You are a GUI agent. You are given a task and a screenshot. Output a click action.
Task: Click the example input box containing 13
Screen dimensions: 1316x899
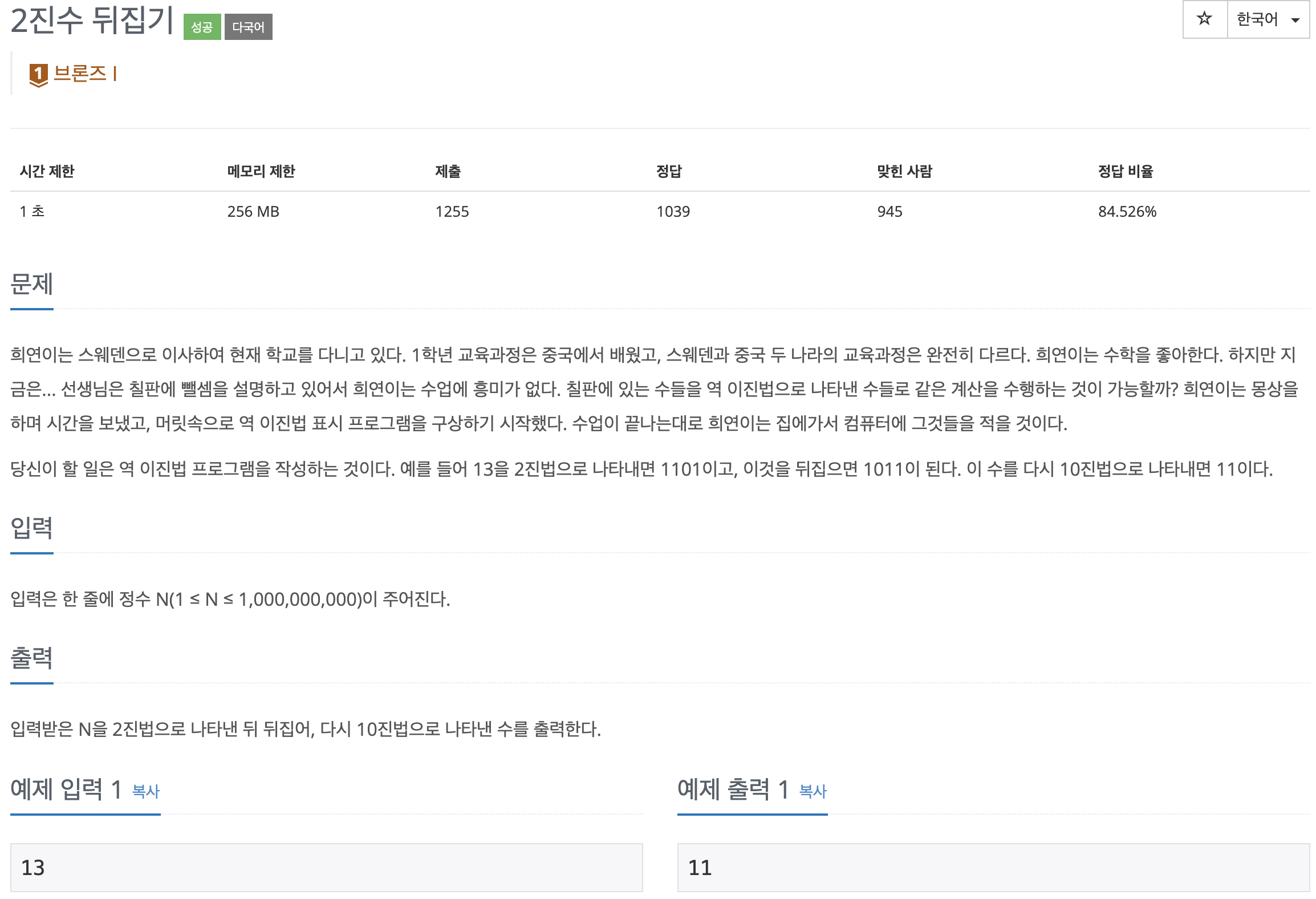click(326, 867)
